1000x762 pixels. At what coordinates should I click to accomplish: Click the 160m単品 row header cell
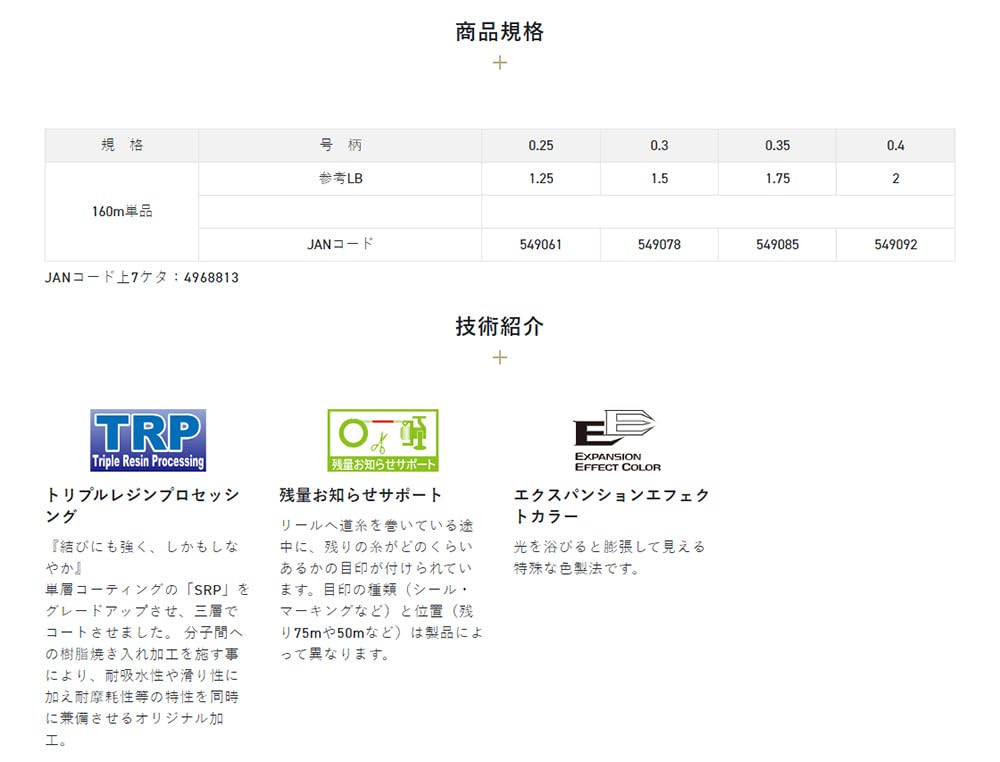click(x=122, y=211)
